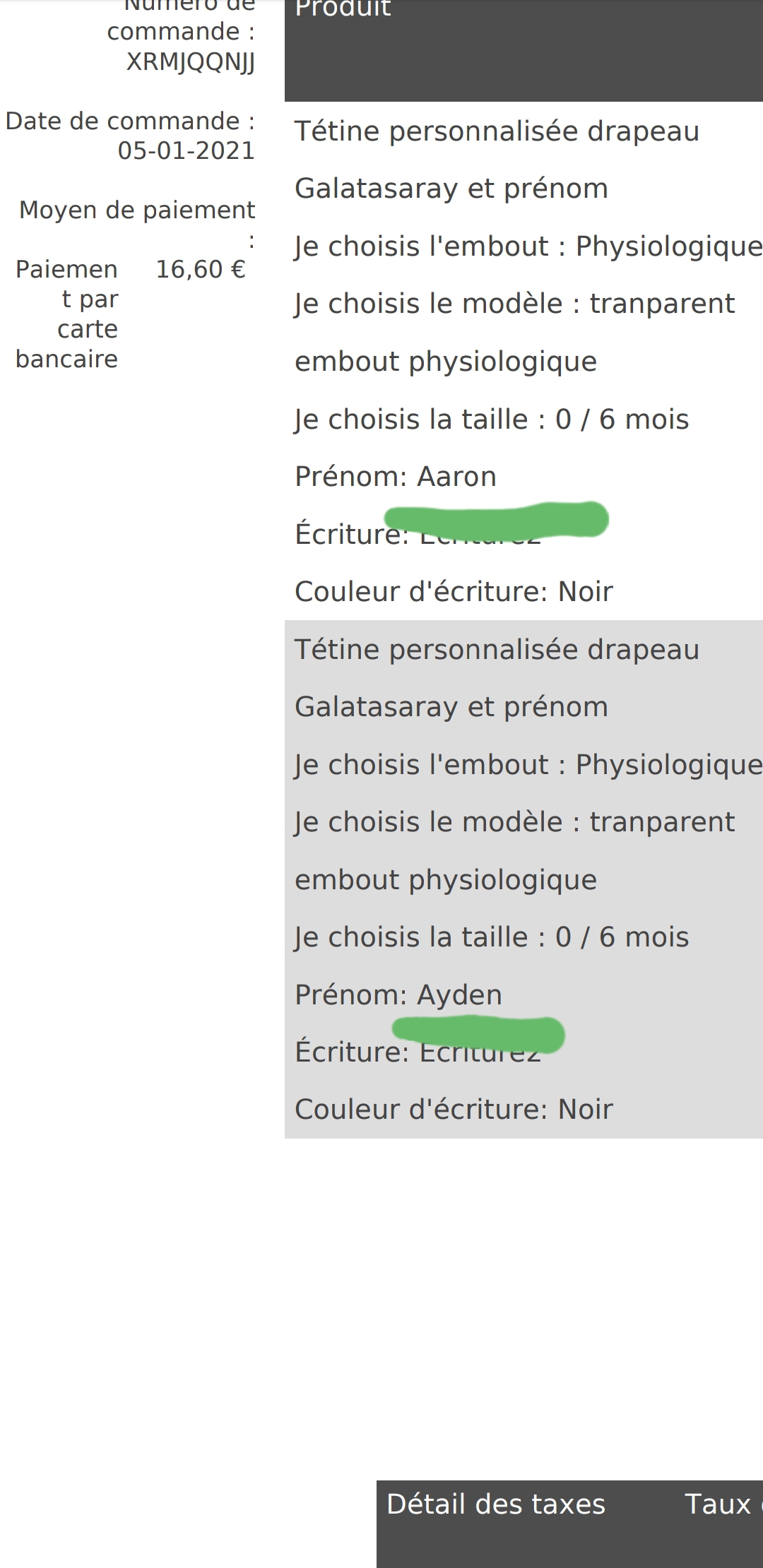Click the green scribble below Prénom Ayden
Screen dimensions: 763x1568
(479, 1033)
